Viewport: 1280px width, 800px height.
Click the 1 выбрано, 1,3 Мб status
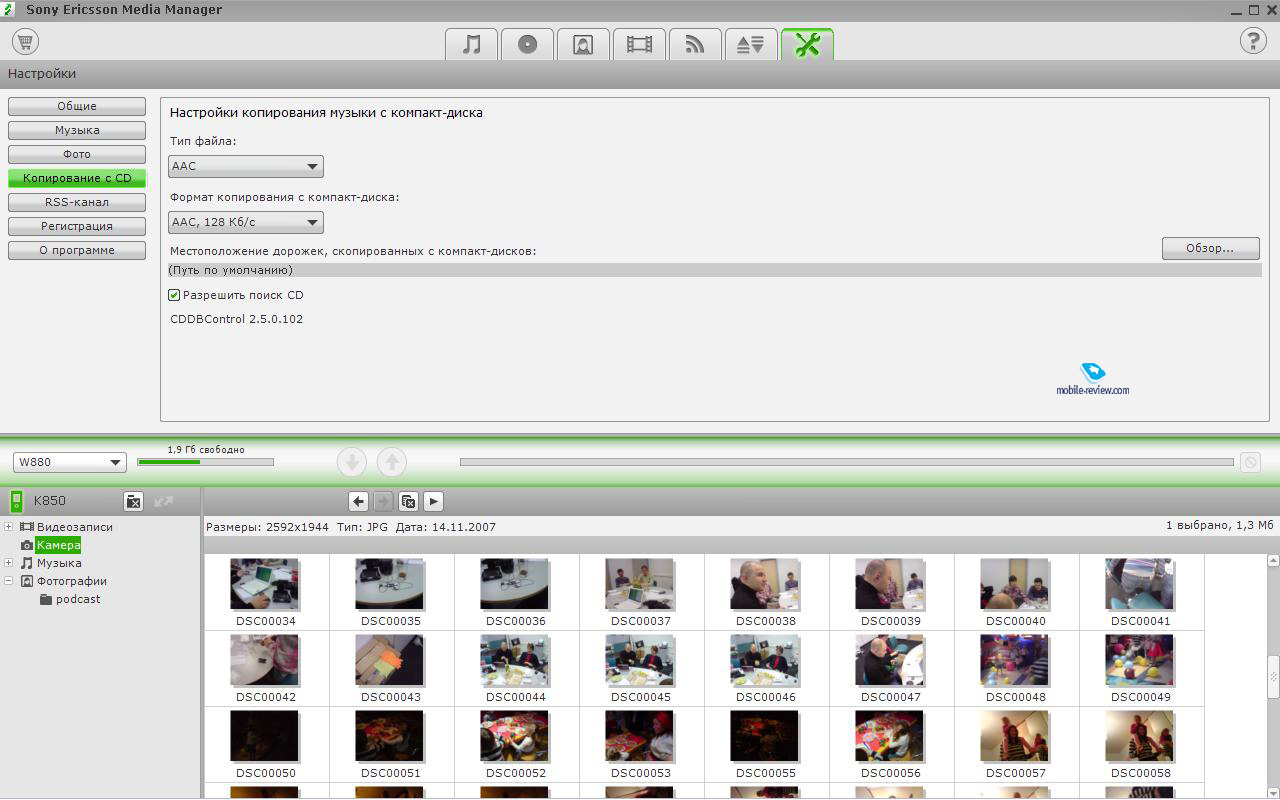[x=1220, y=525]
